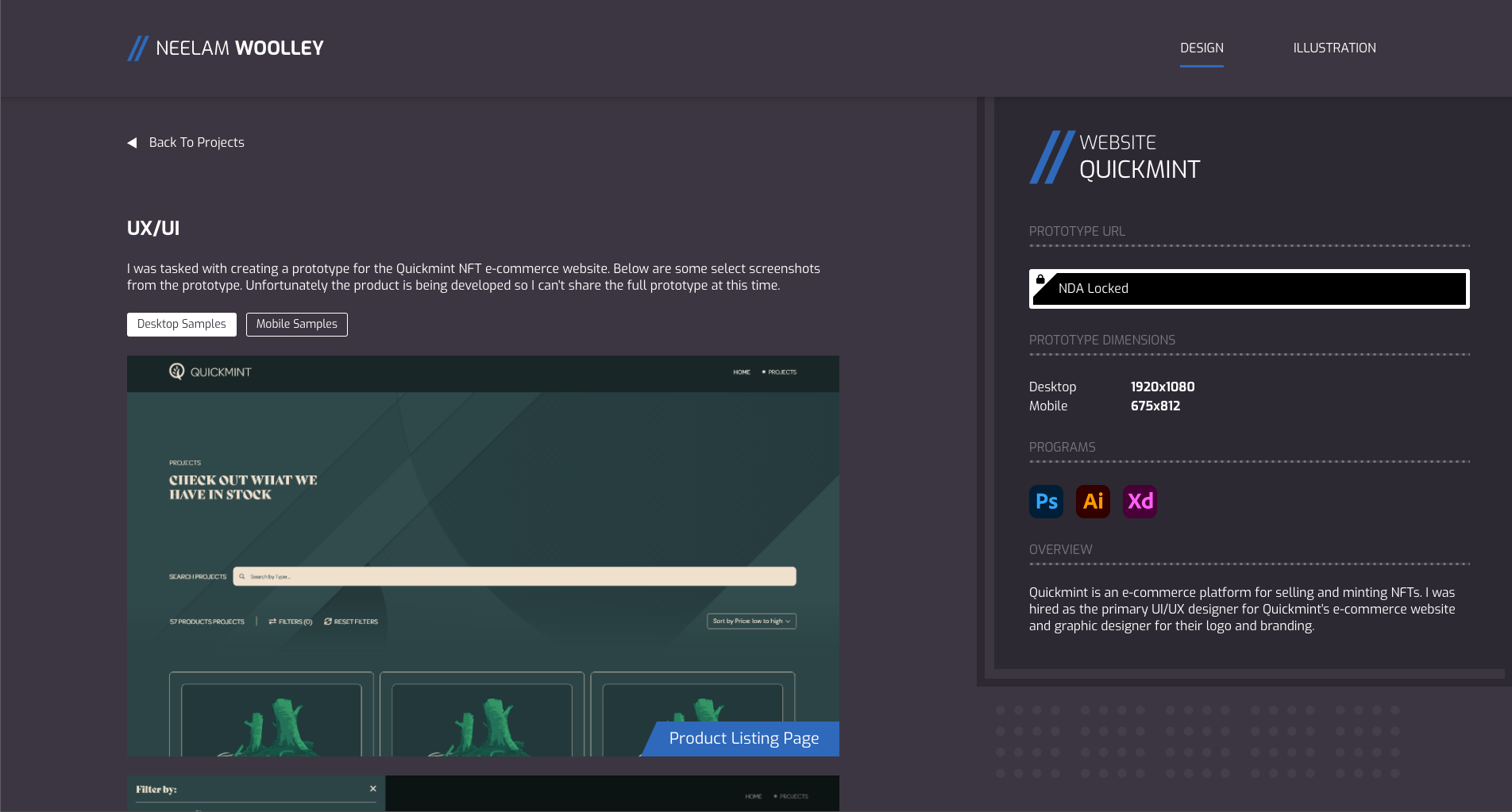Click the Photoshop program icon

(x=1047, y=502)
